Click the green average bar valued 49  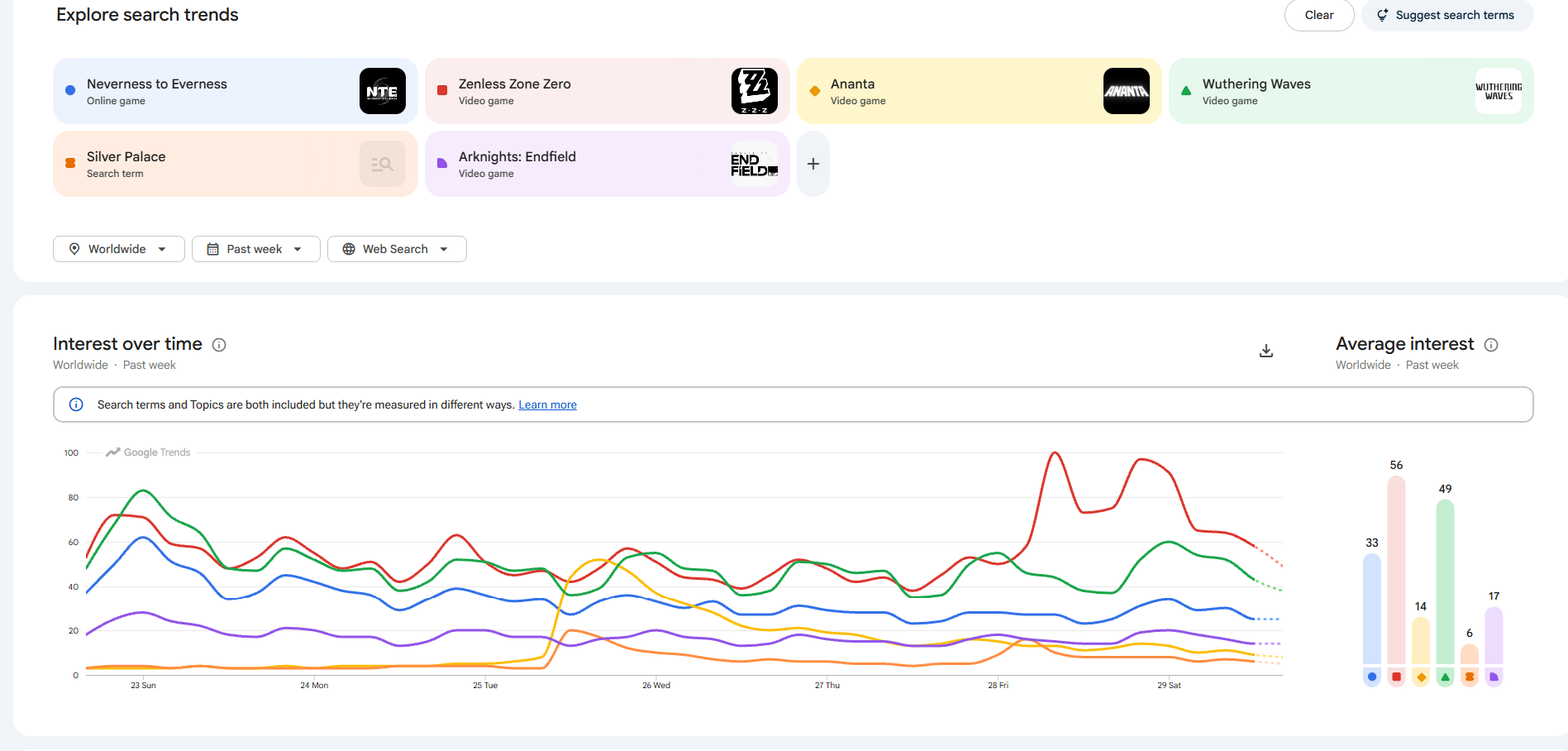pos(1445,582)
